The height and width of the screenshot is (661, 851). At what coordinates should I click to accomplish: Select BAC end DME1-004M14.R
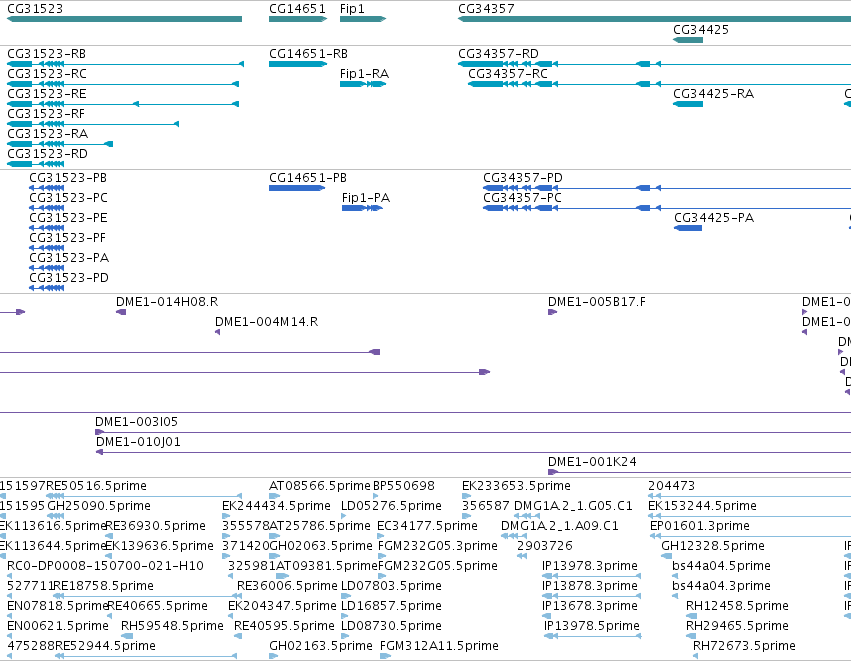pyautogui.click(x=218, y=332)
